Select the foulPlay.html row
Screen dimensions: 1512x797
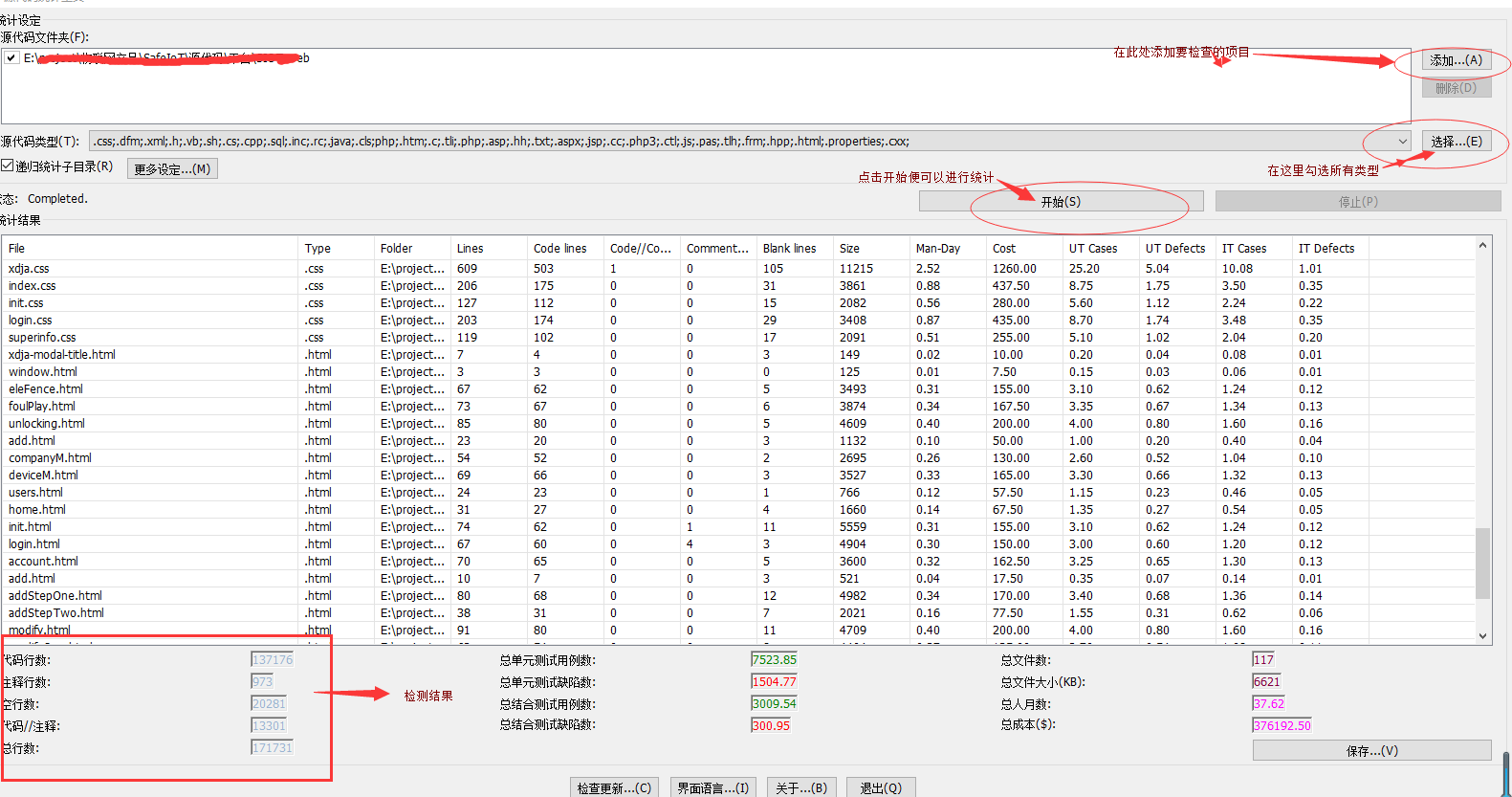[x=737, y=407]
